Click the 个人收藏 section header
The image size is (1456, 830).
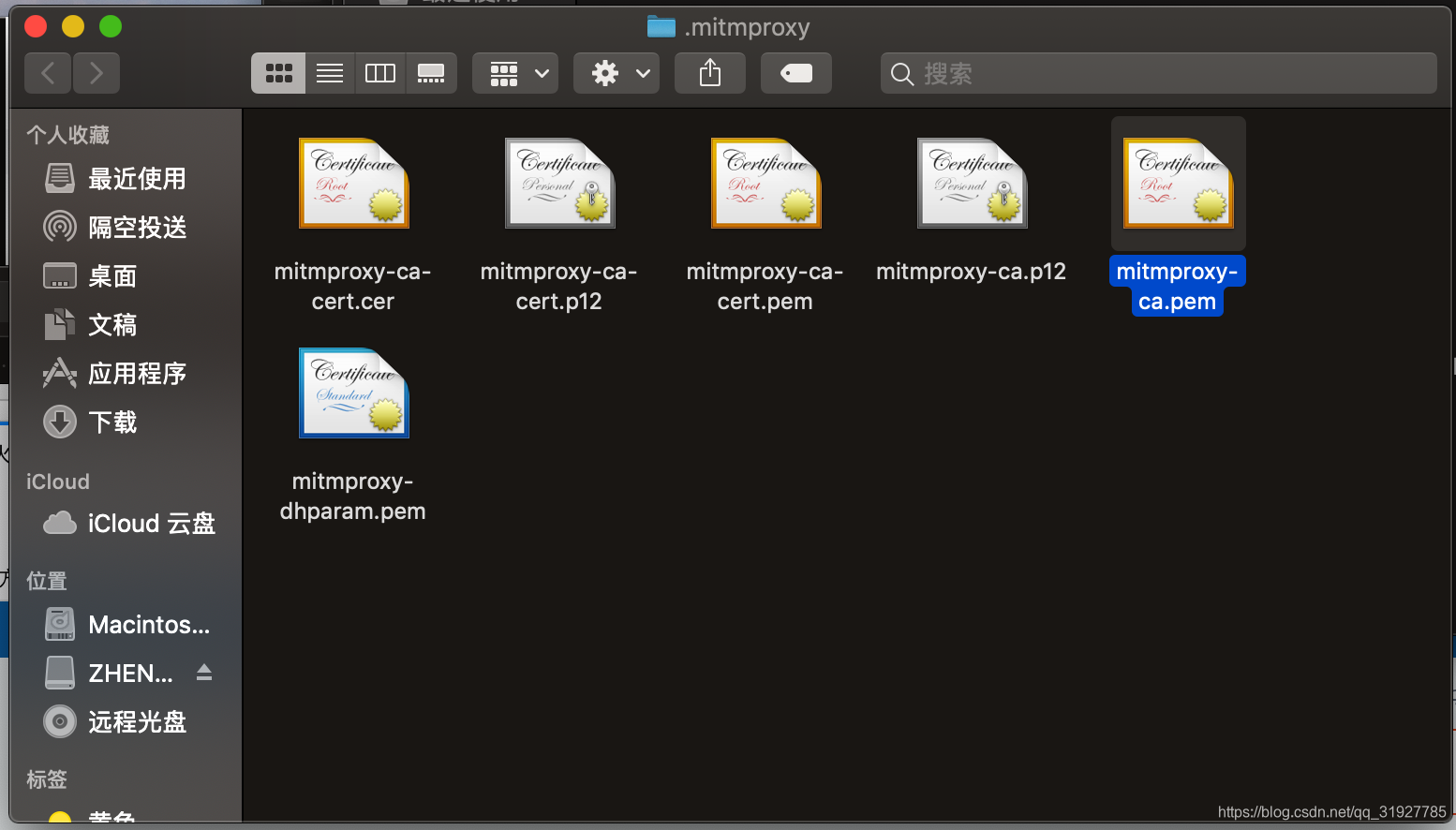[x=68, y=135]
